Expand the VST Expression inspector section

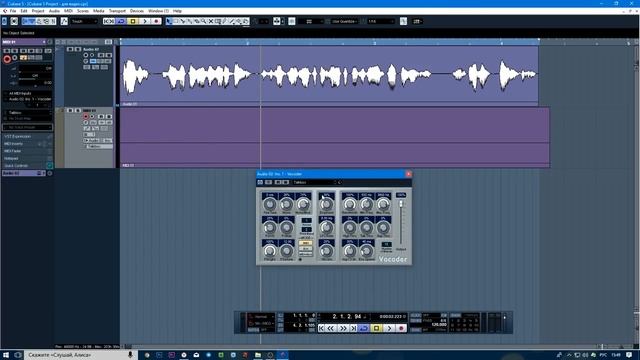(27, 136)
